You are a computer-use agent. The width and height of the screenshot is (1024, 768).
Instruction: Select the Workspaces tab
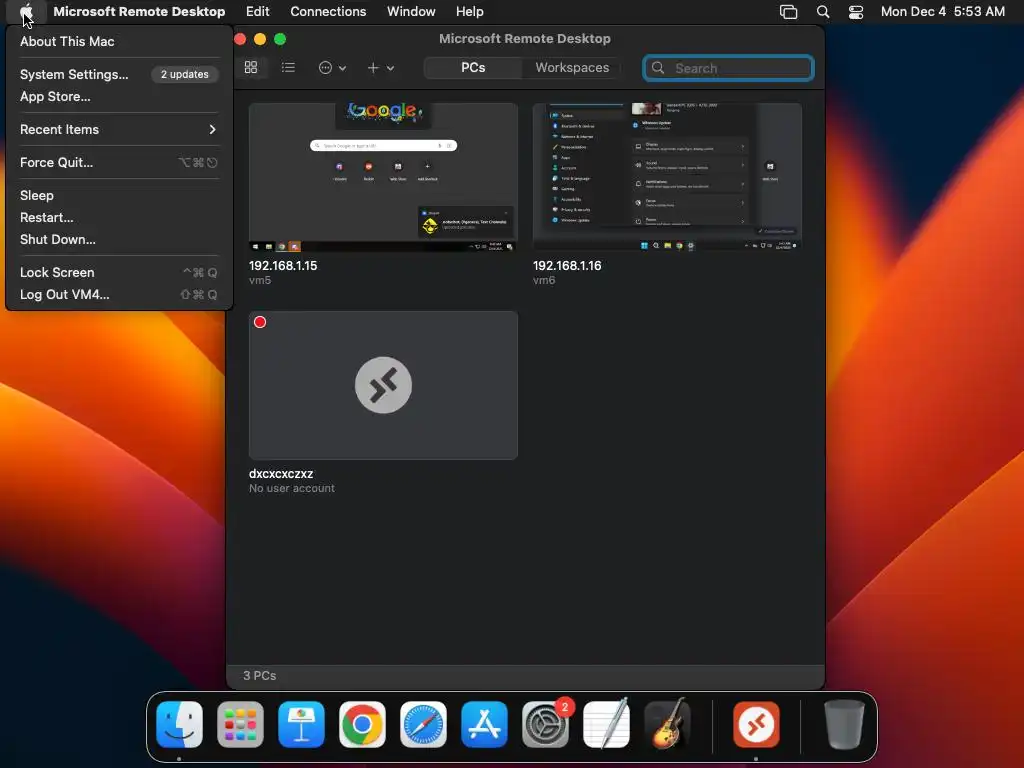pos(572,67)
